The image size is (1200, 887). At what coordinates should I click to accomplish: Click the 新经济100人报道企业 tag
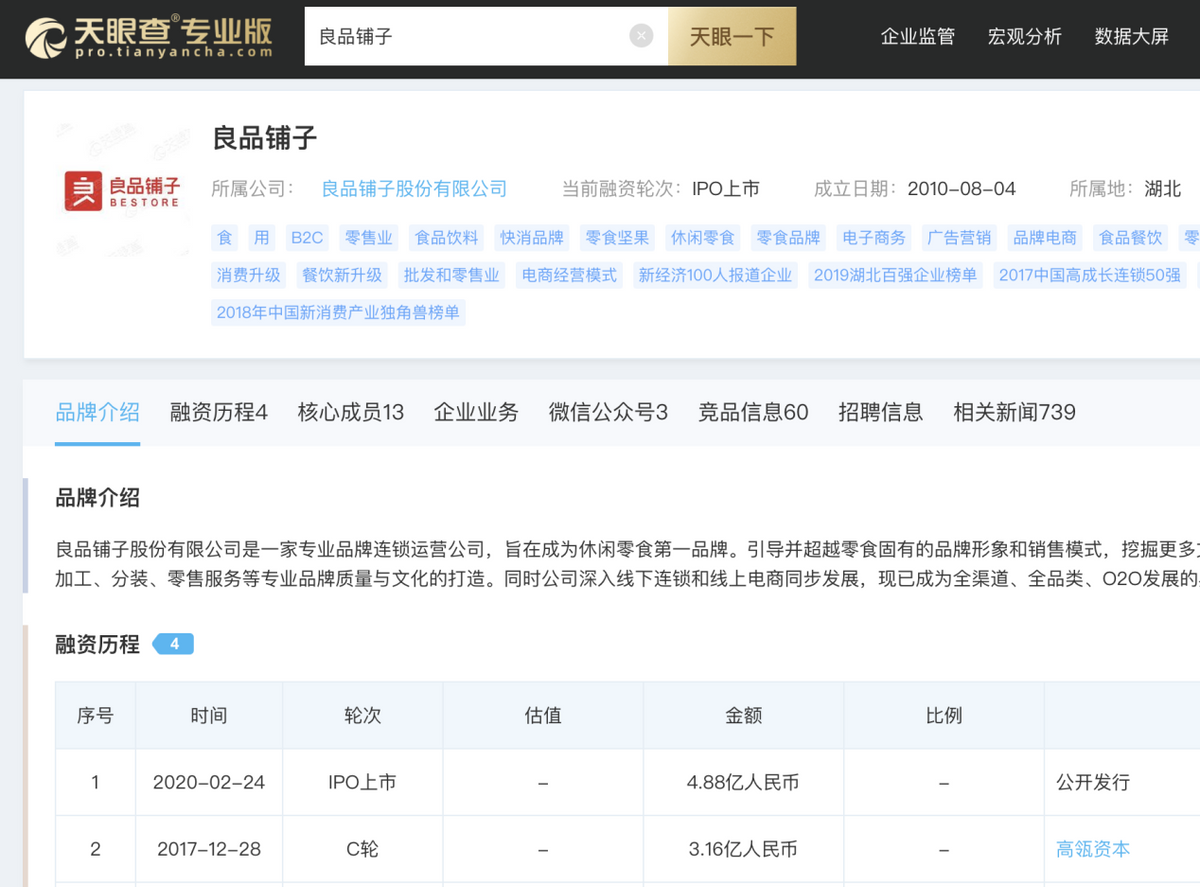point(715,275)
